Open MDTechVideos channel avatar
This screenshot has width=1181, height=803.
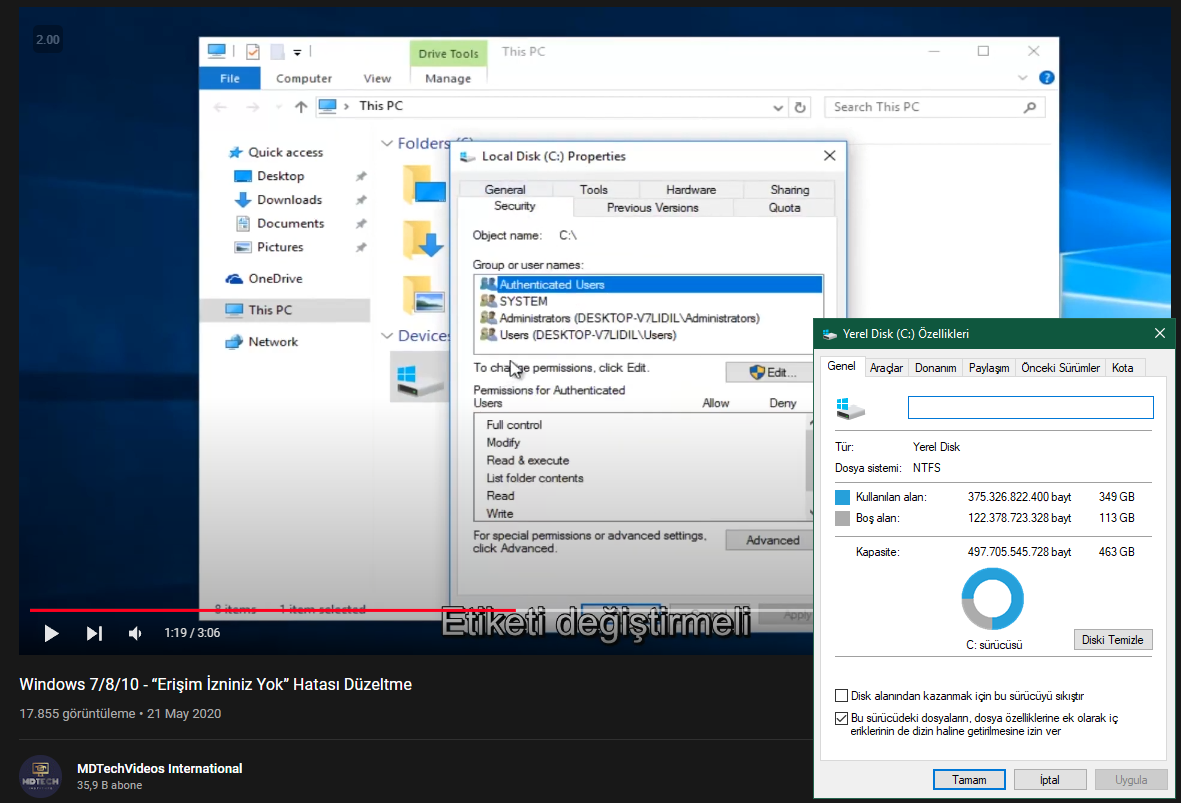(40, 776)
